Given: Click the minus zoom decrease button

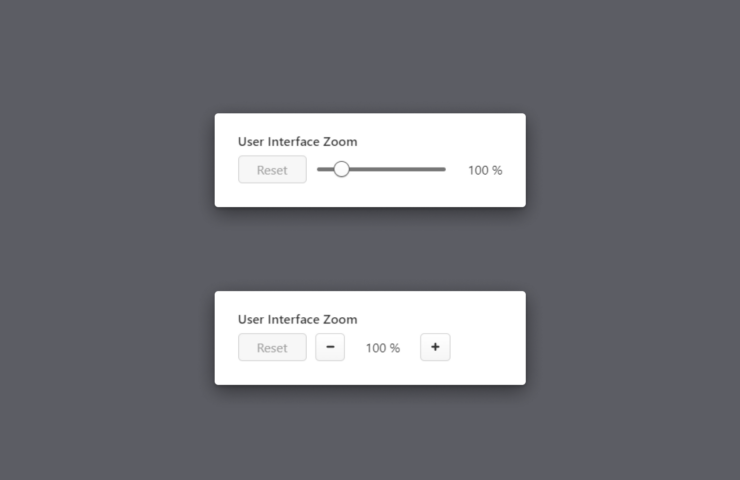Looking at the screenshot, I should coord(330,347).
